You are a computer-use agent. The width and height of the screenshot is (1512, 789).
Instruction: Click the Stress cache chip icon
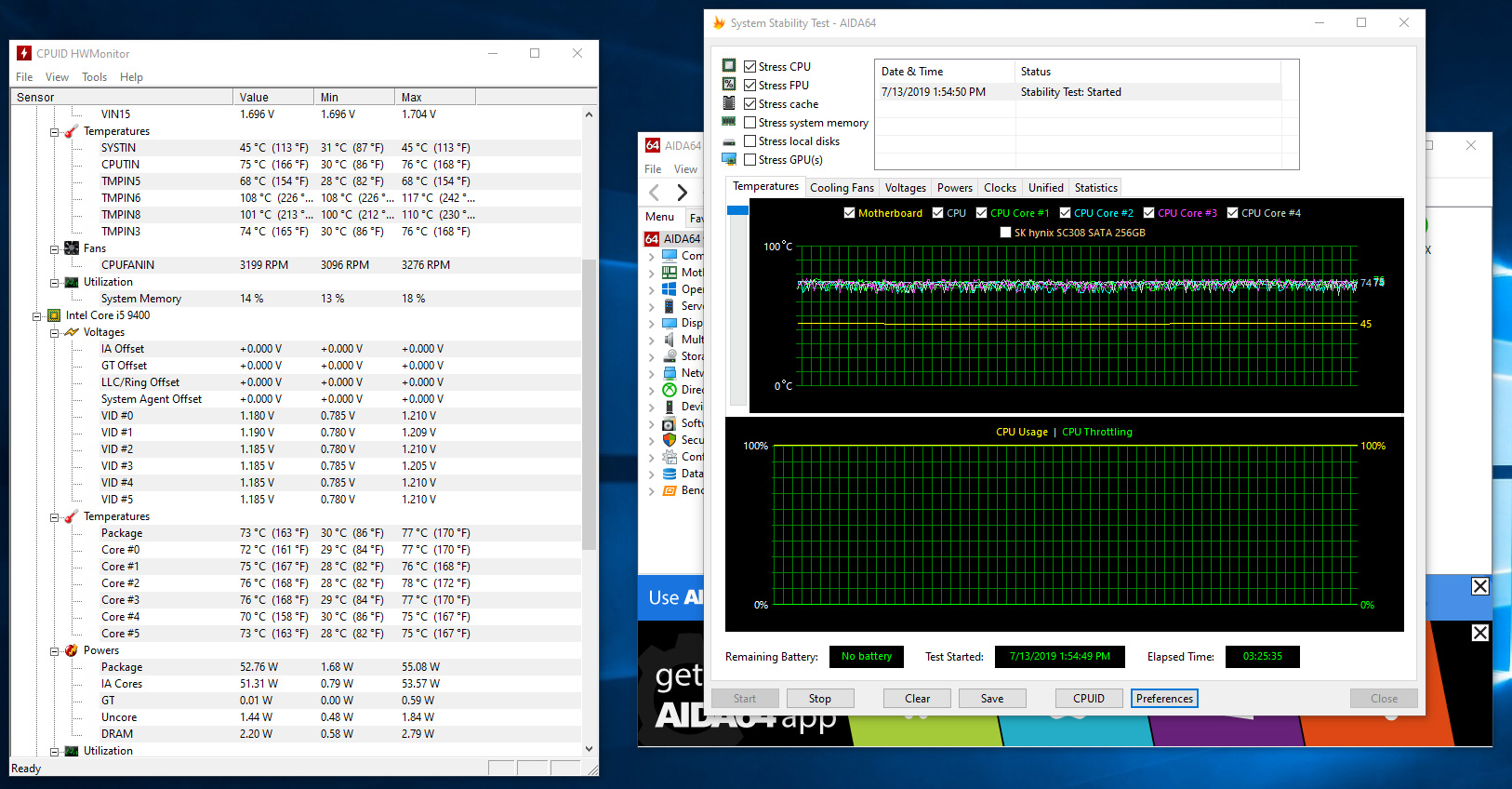729,103
